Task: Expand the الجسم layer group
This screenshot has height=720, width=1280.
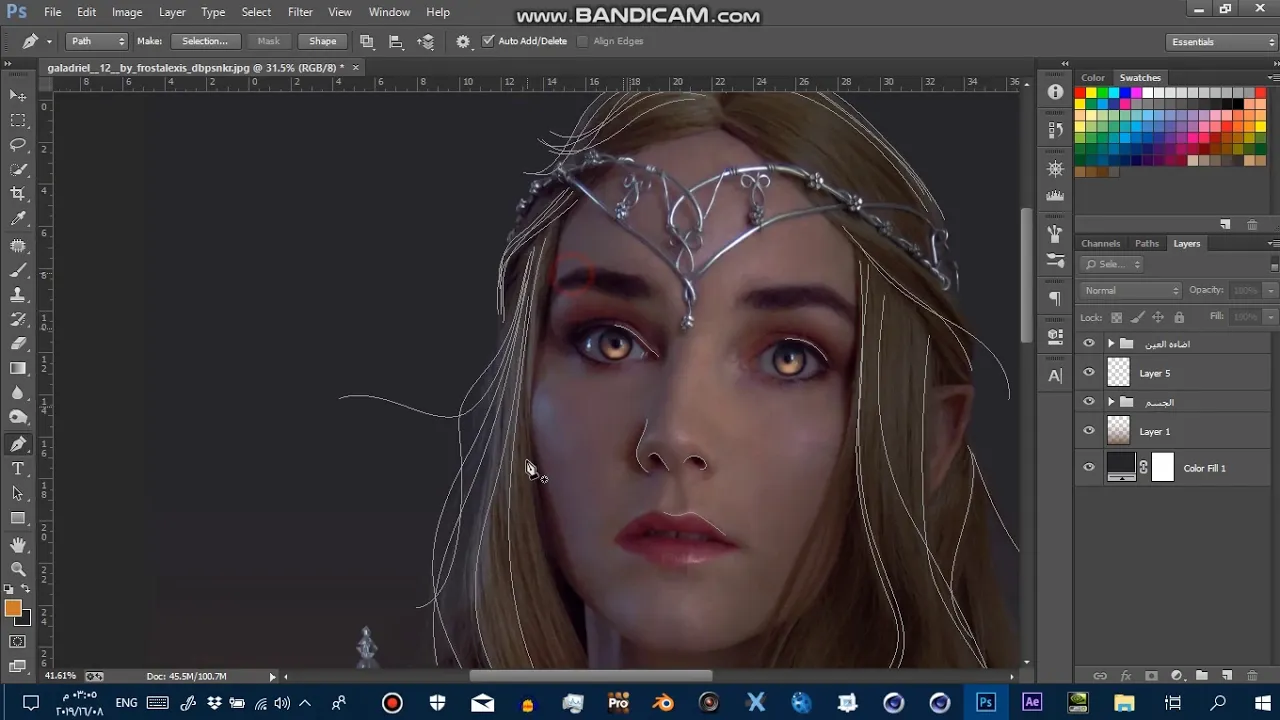Action: point(1111,402)
